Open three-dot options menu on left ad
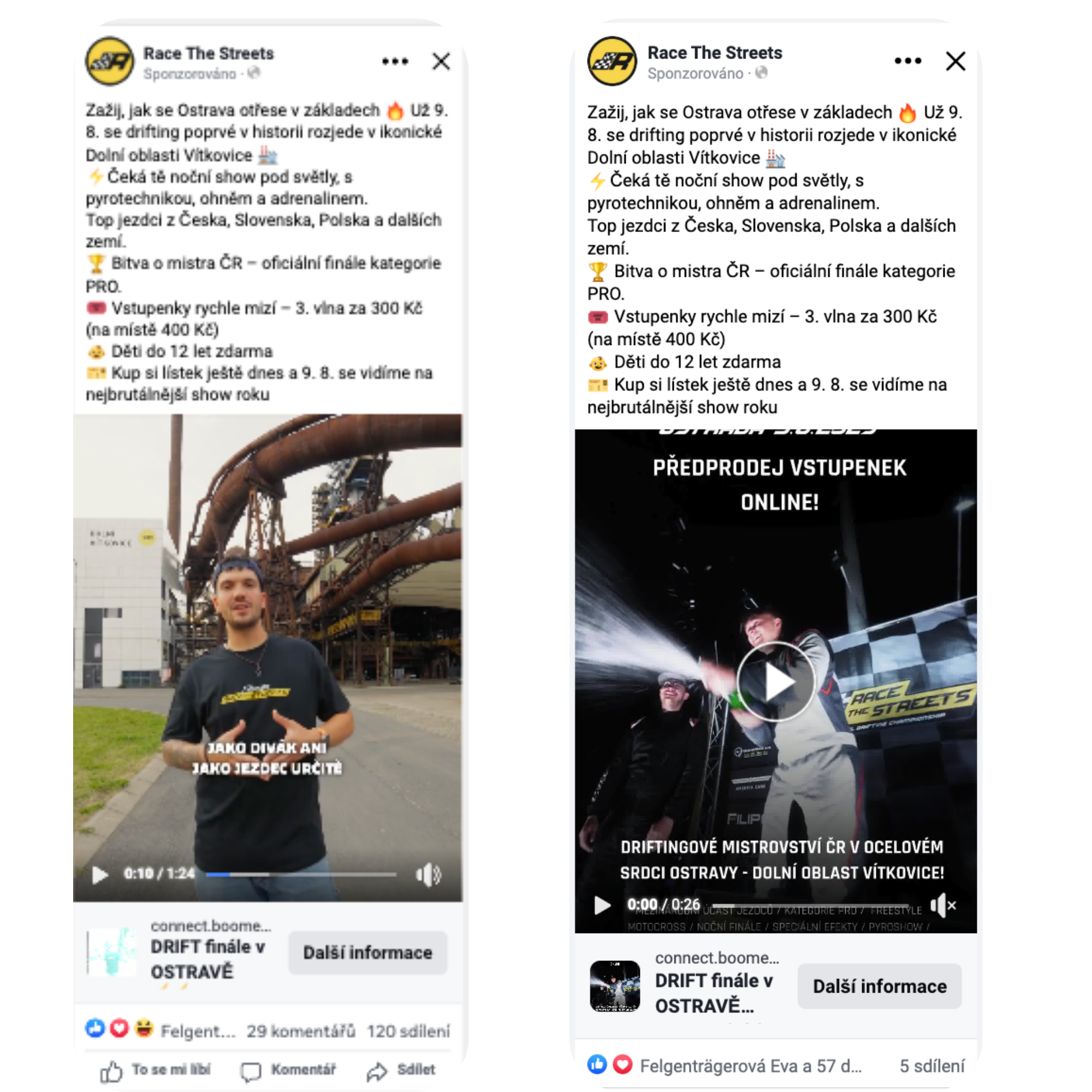 395,61
